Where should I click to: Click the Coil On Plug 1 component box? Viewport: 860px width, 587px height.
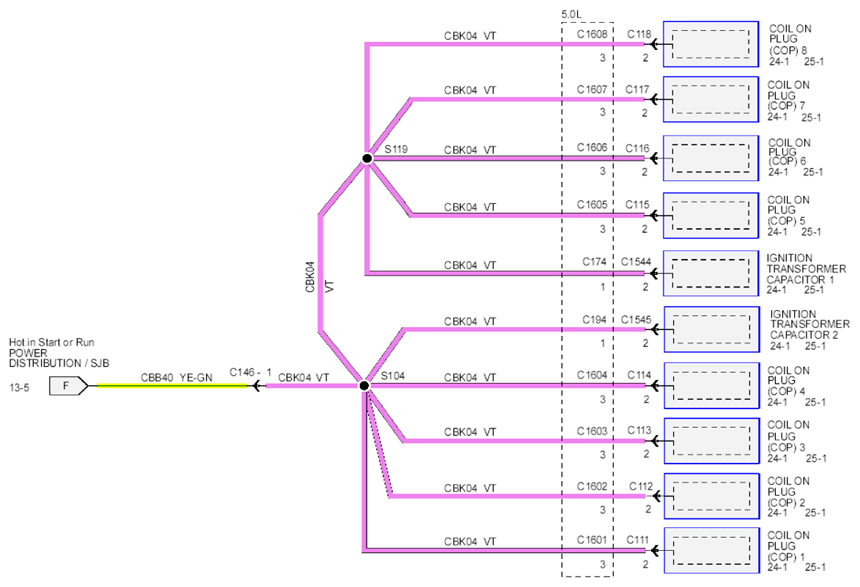pyautogui.click(x=711, y=550)
